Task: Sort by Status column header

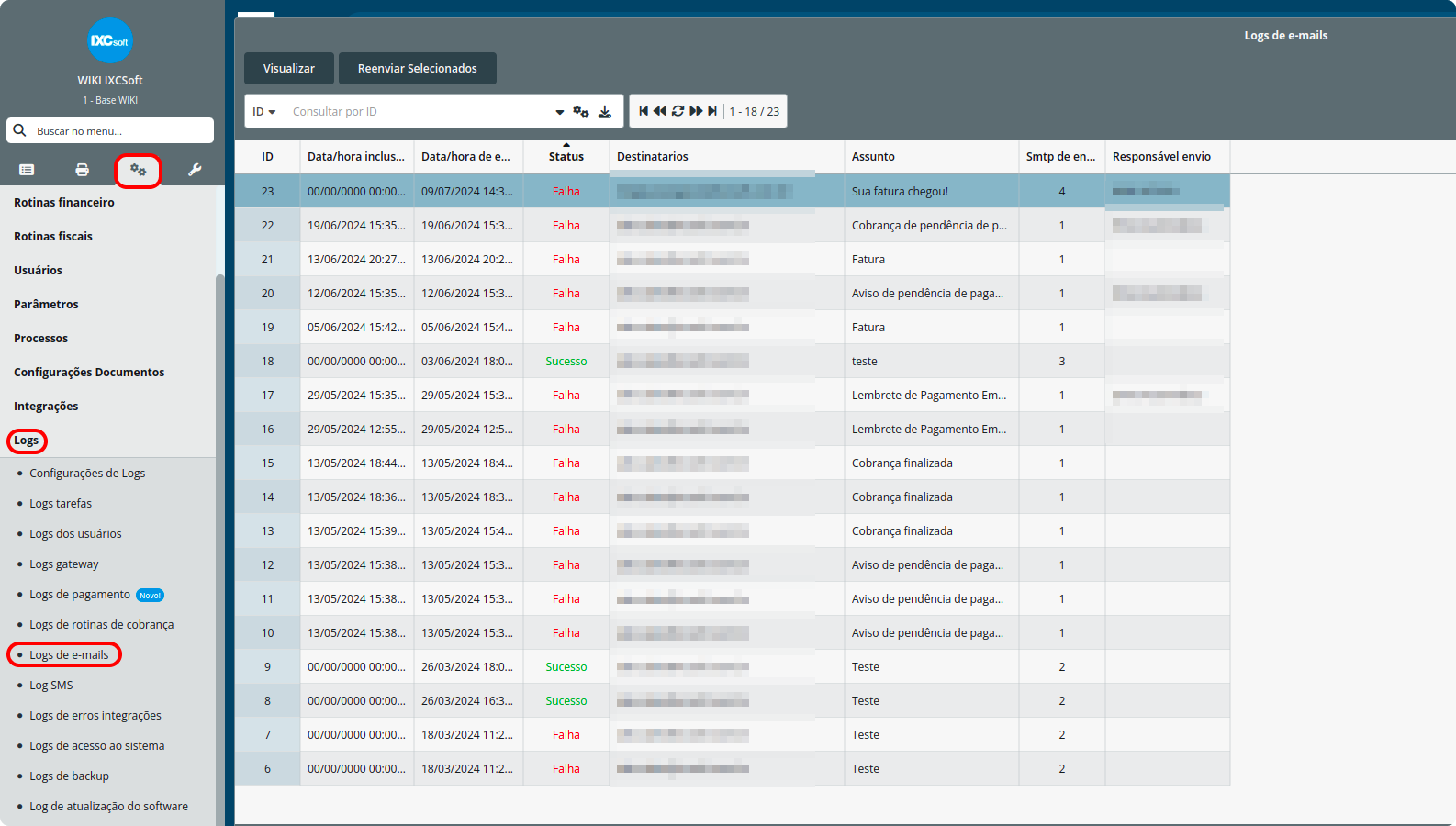Action: click(x=566, y=157)
